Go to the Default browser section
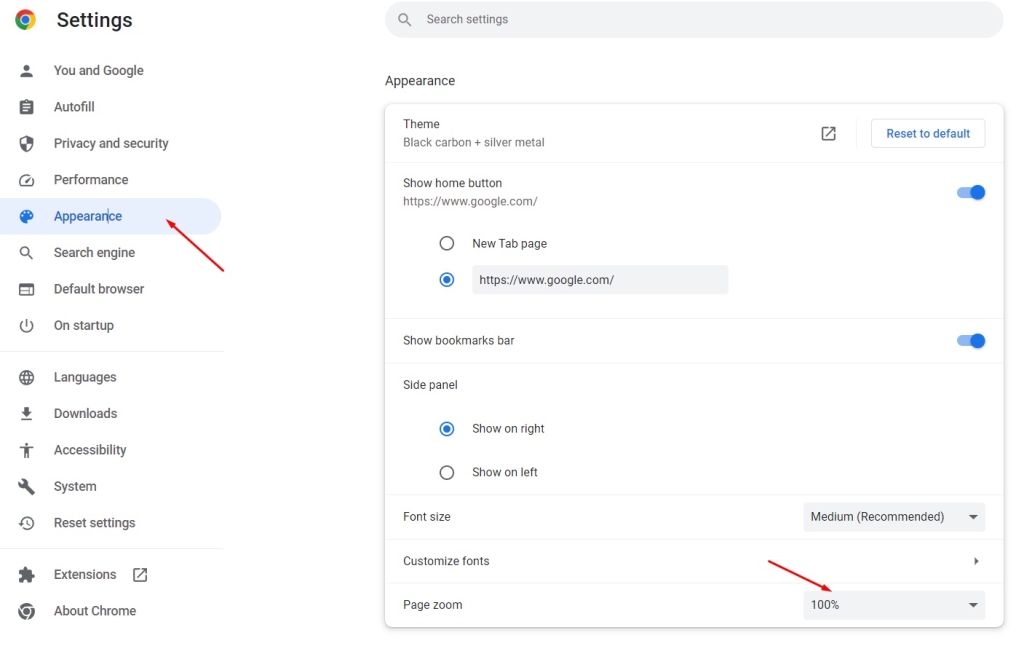1024x654 pixels. 99,289
